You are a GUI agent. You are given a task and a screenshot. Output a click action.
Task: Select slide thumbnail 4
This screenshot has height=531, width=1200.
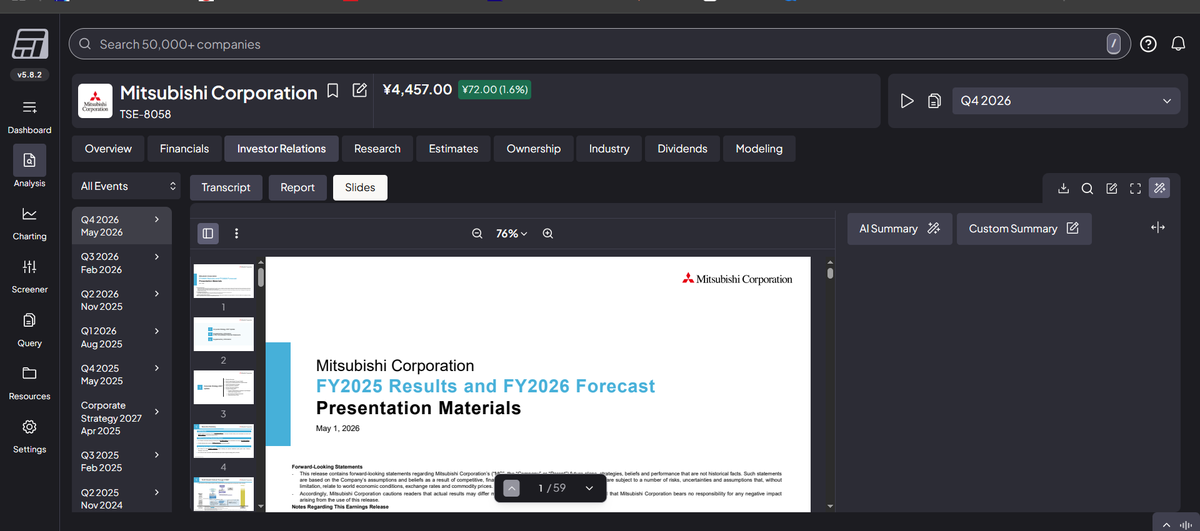[223, 441]
